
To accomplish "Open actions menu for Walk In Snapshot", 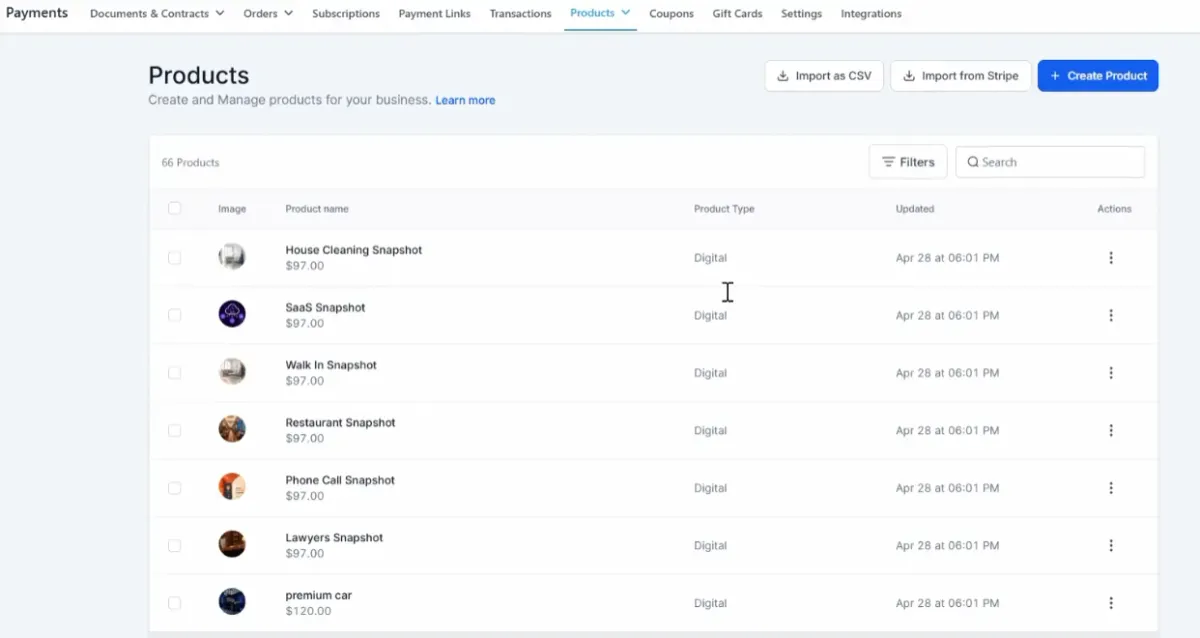I will pyautogui.click(x=1111, y=373).
